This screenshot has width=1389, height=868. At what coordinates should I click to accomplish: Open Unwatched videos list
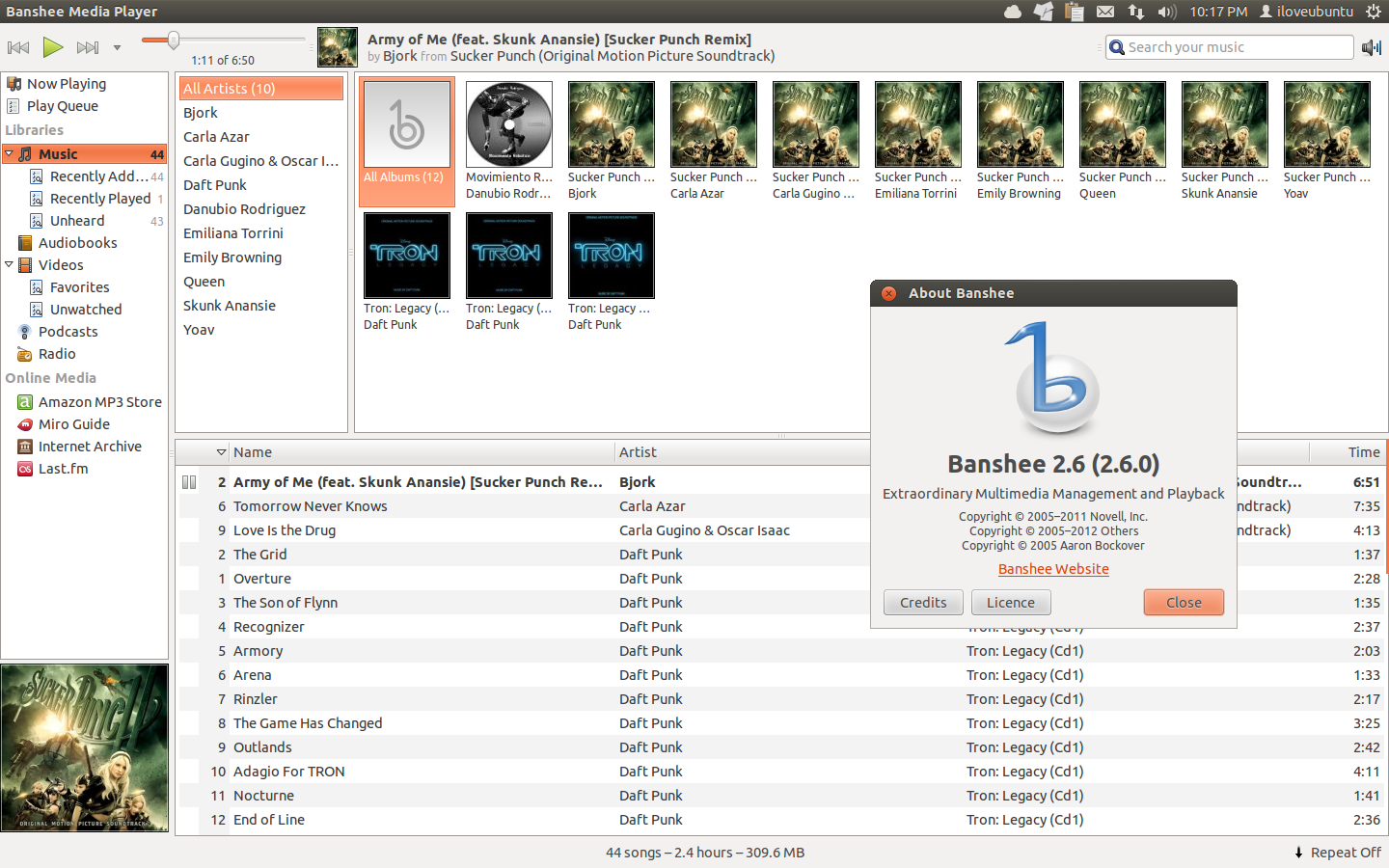(x=84, y=310)
